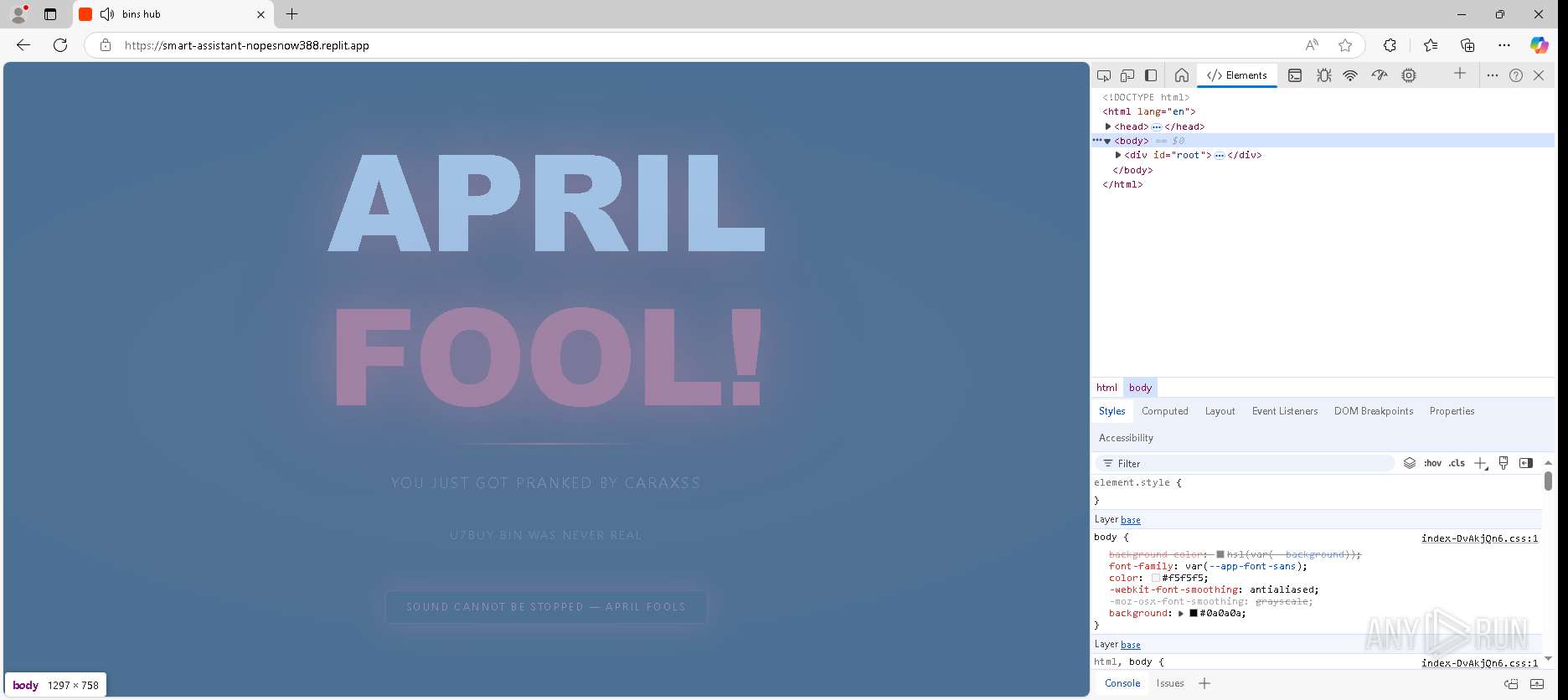The image size is (1568, 700).
Task: Open a new browser tab
Action: click(x=291, y=14)
